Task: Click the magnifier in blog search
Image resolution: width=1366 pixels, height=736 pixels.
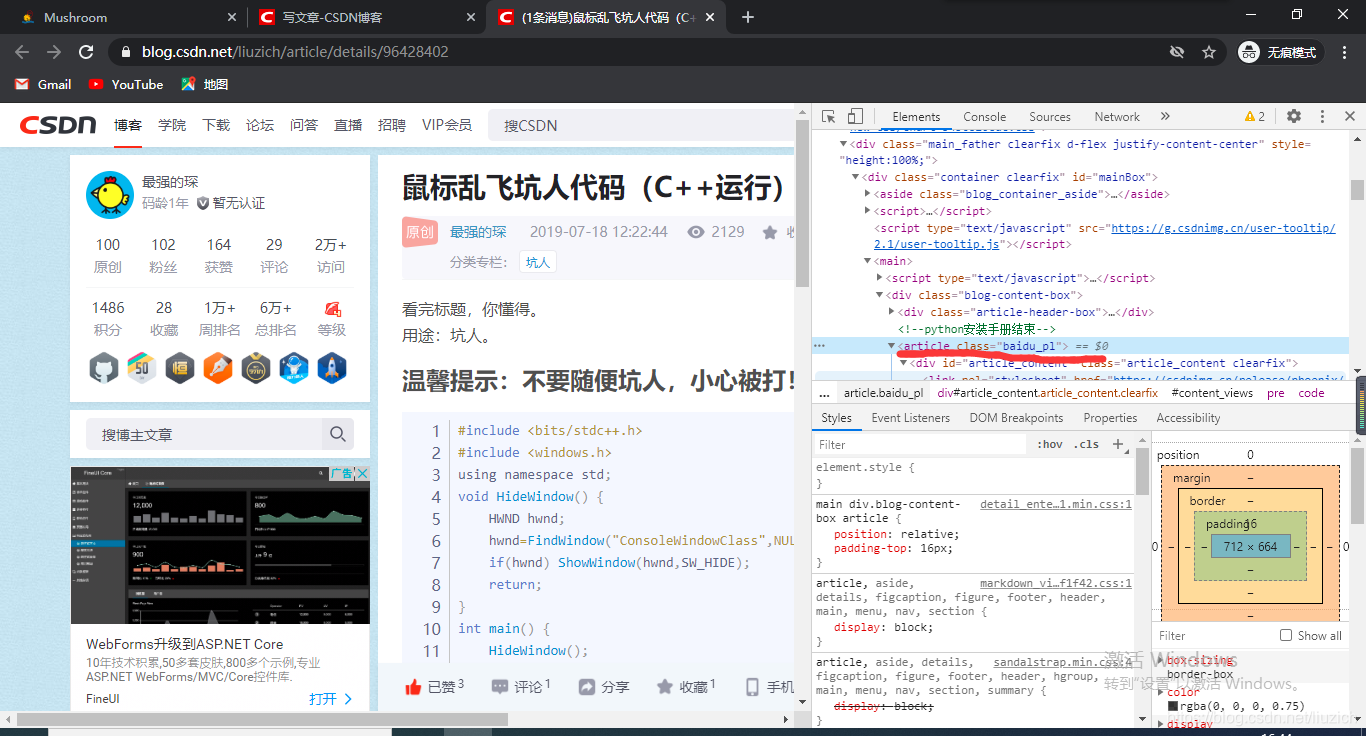Action: click(x=338, y=434)
